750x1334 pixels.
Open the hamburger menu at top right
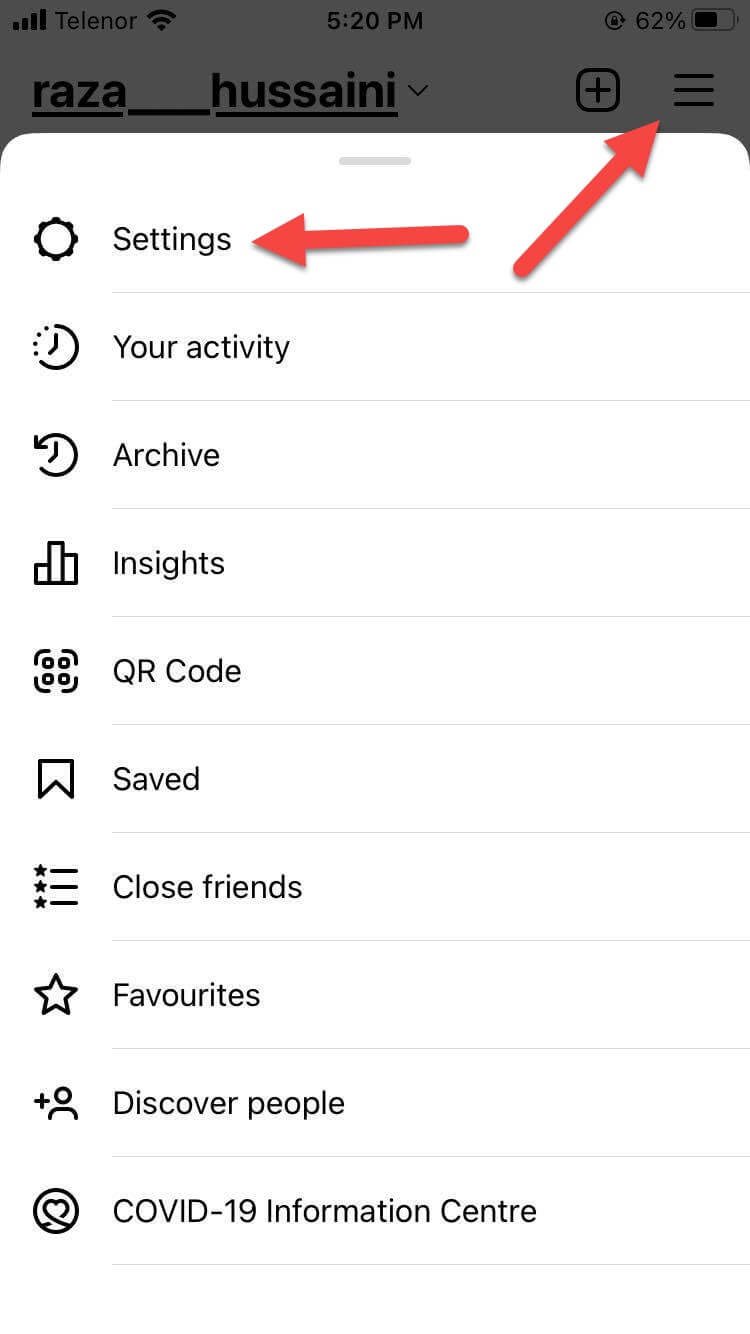tap(693, 91)
